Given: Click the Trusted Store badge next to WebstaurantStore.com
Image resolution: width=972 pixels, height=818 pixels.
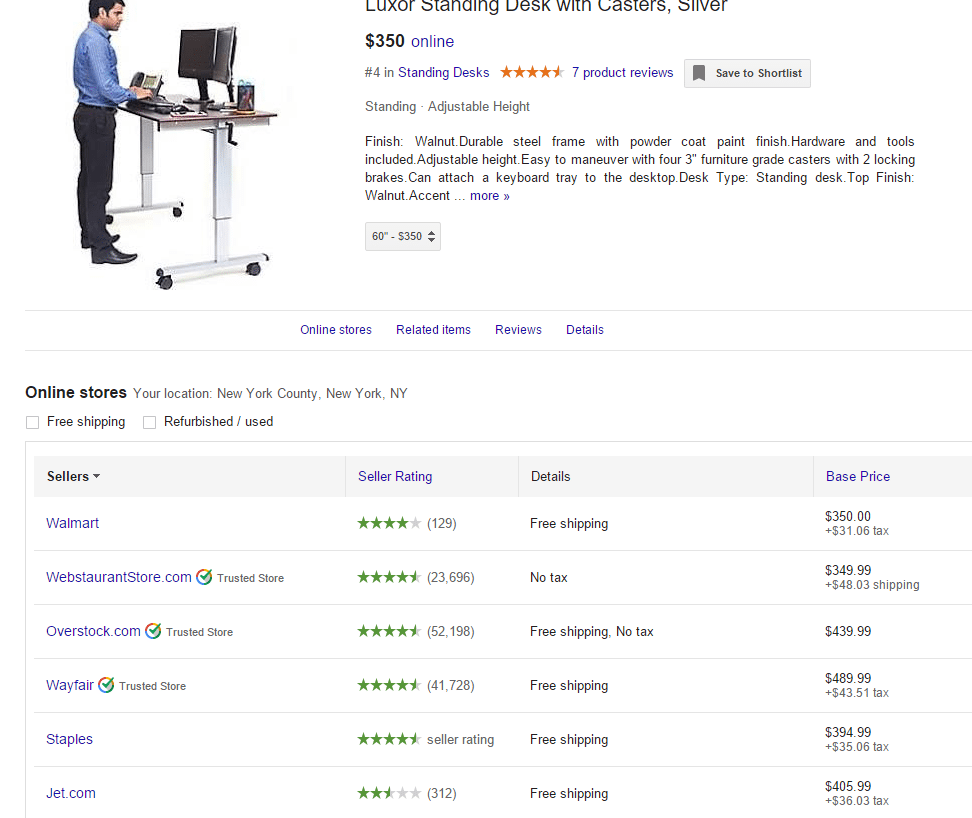Looking at the screenshot, I should (x=240, y=578).
